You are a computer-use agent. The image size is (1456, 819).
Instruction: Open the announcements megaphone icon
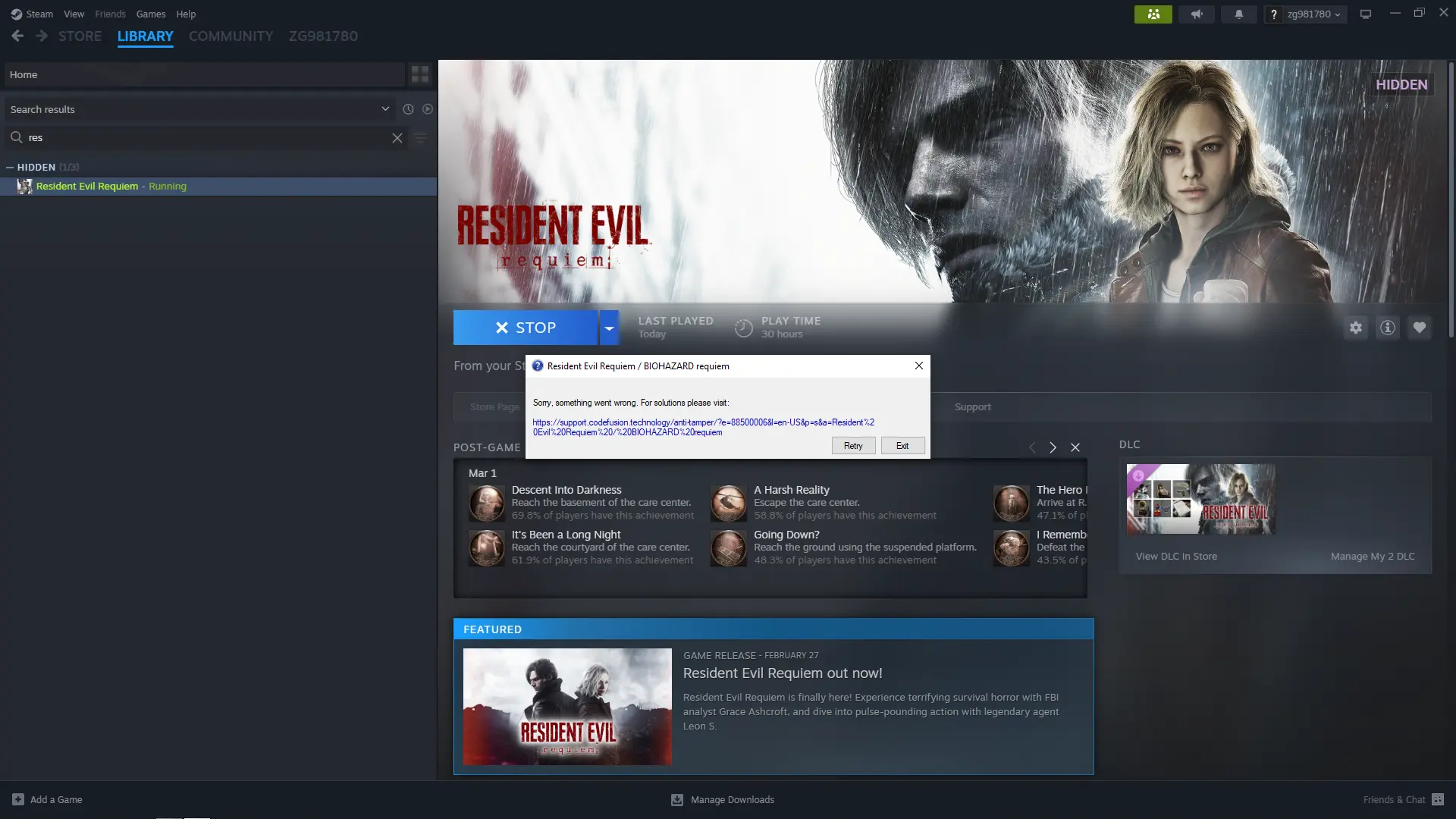click(x=1196, y=14)
